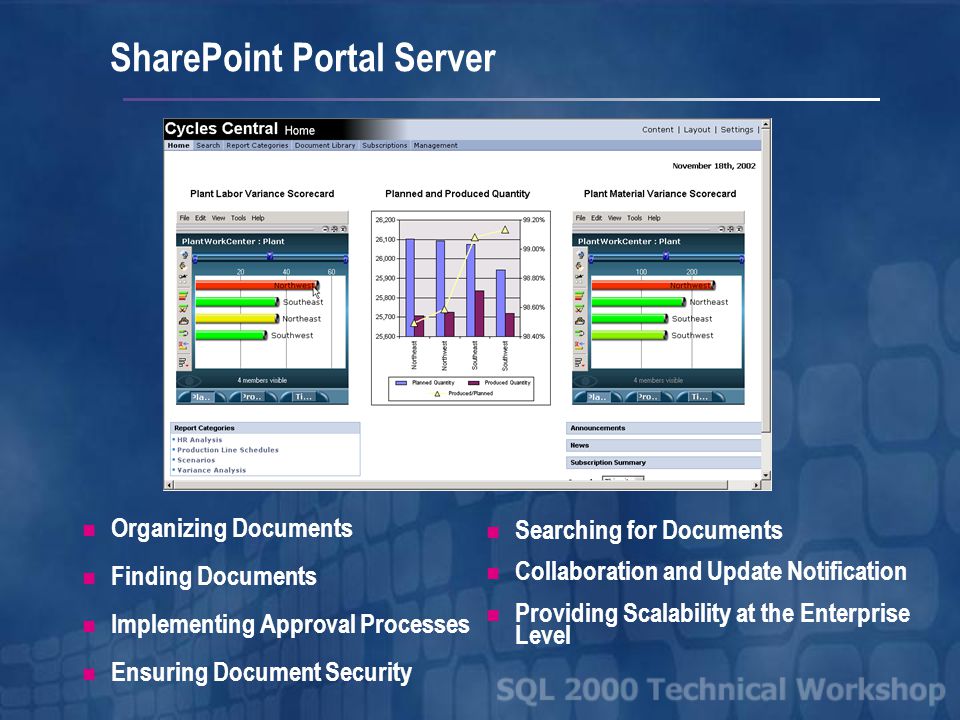
Task: Open the HR Analysis report category
Action: pos(200,440)
